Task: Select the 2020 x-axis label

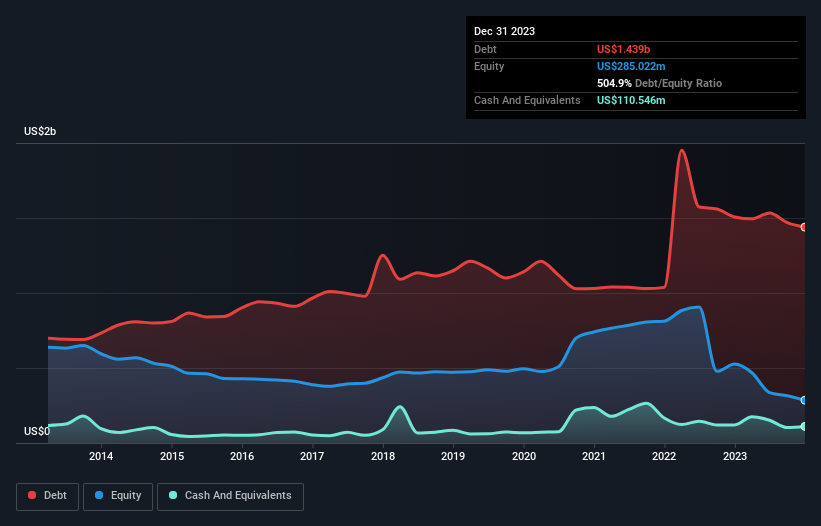Action: pyautogui.click(x=524, y=456)
